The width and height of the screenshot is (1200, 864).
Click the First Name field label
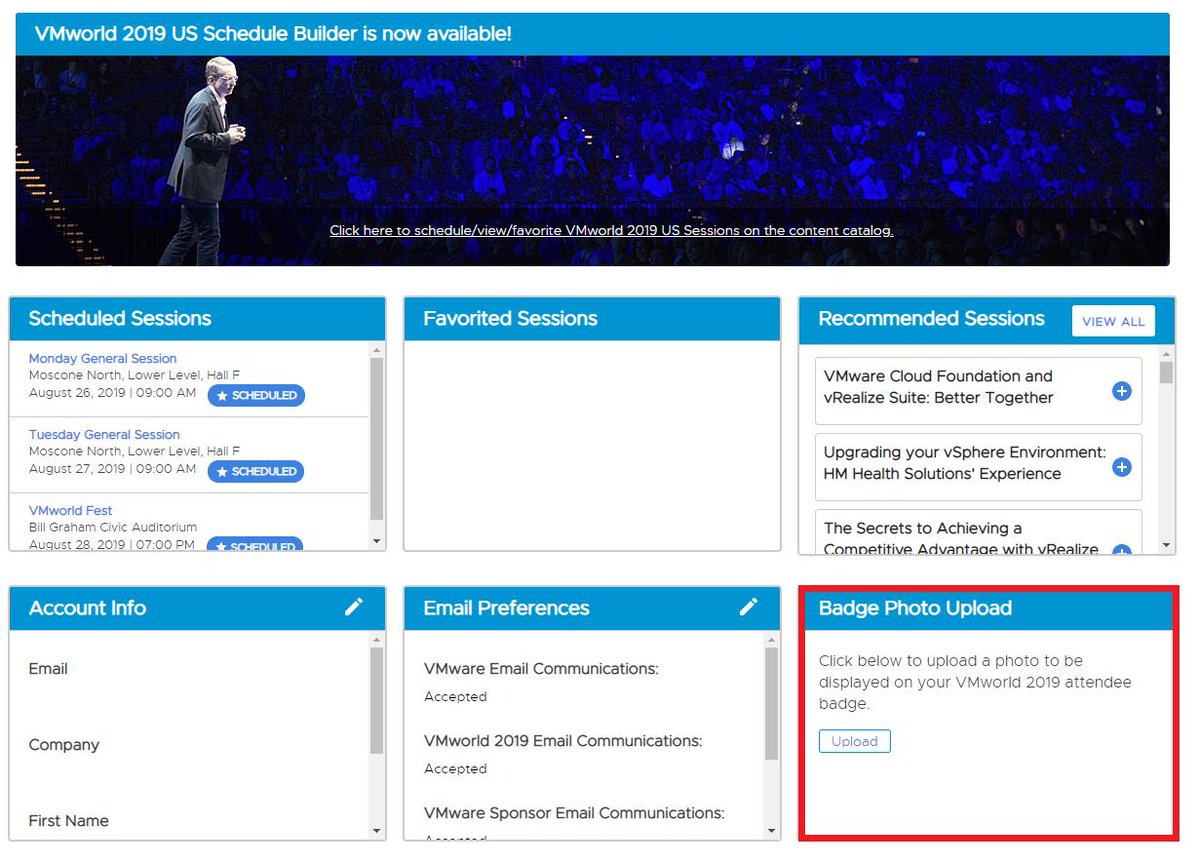[x=68, y=821]
